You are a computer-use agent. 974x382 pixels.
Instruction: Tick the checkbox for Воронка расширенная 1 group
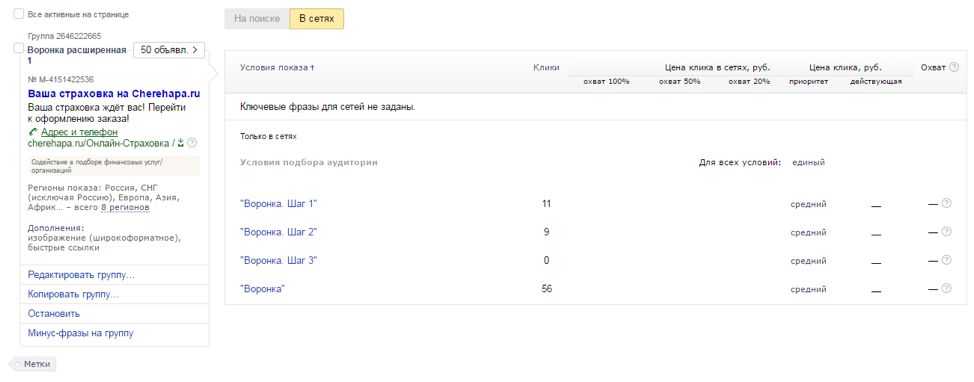(19, 48)
